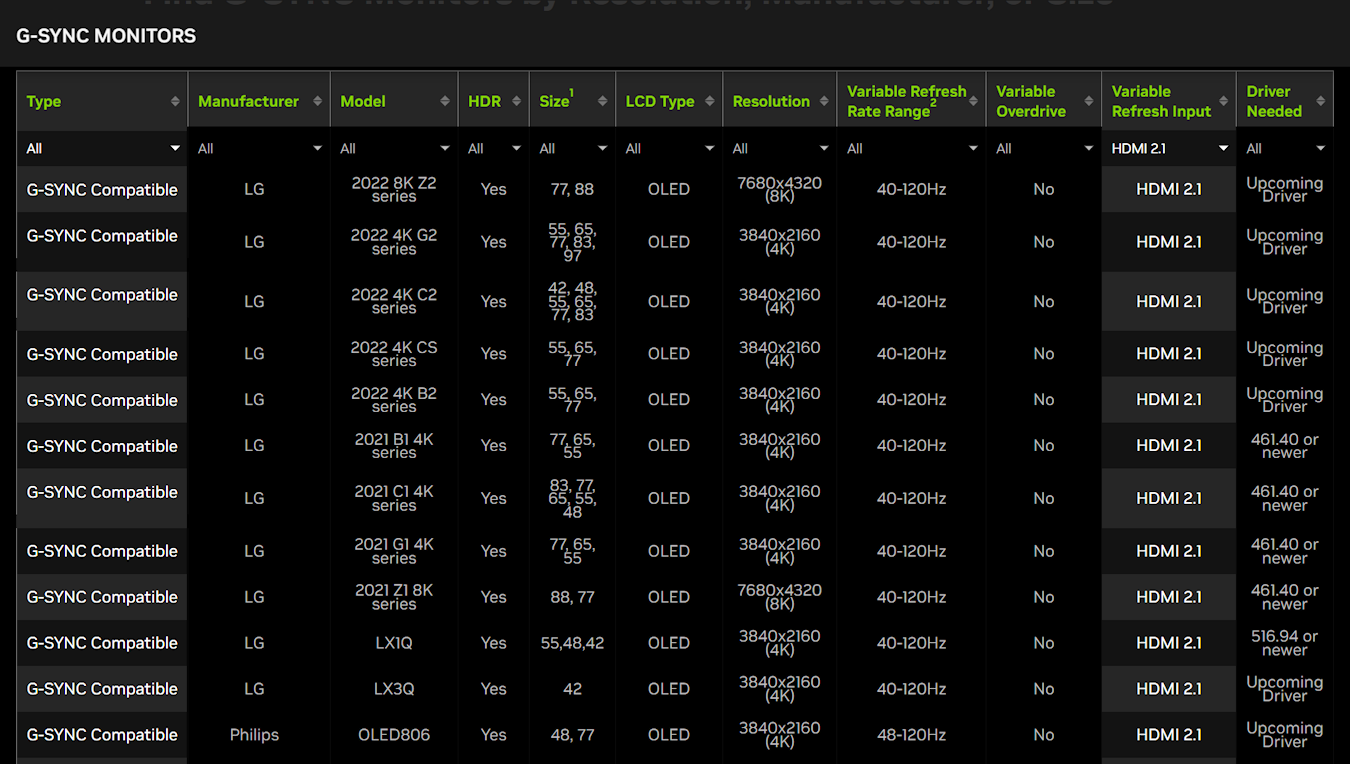The height and width of the screenshot is (764, 1350).
Task: Select the LX1Q model cell
Action: (x=394, y=643)
